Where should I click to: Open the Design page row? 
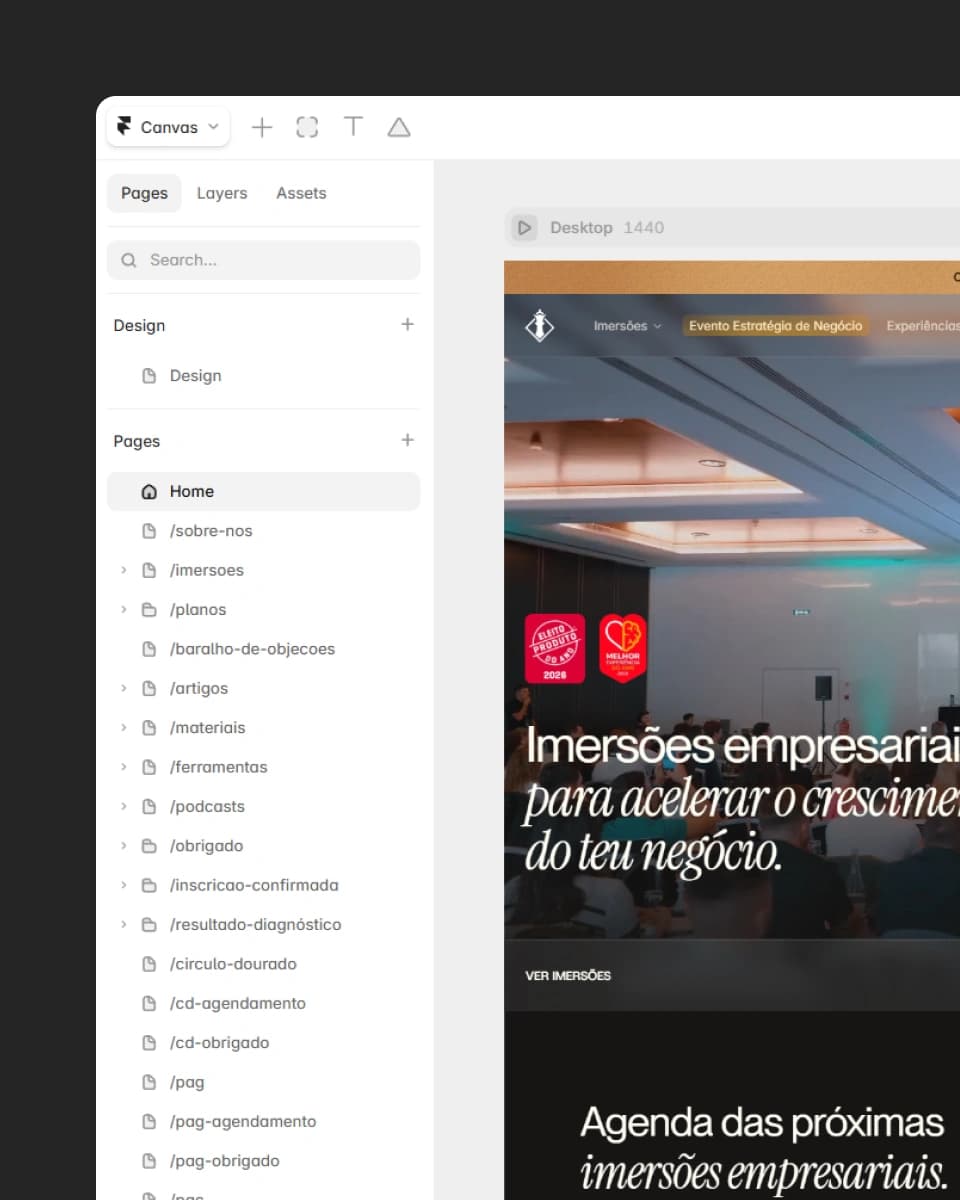tap(264, 376)
